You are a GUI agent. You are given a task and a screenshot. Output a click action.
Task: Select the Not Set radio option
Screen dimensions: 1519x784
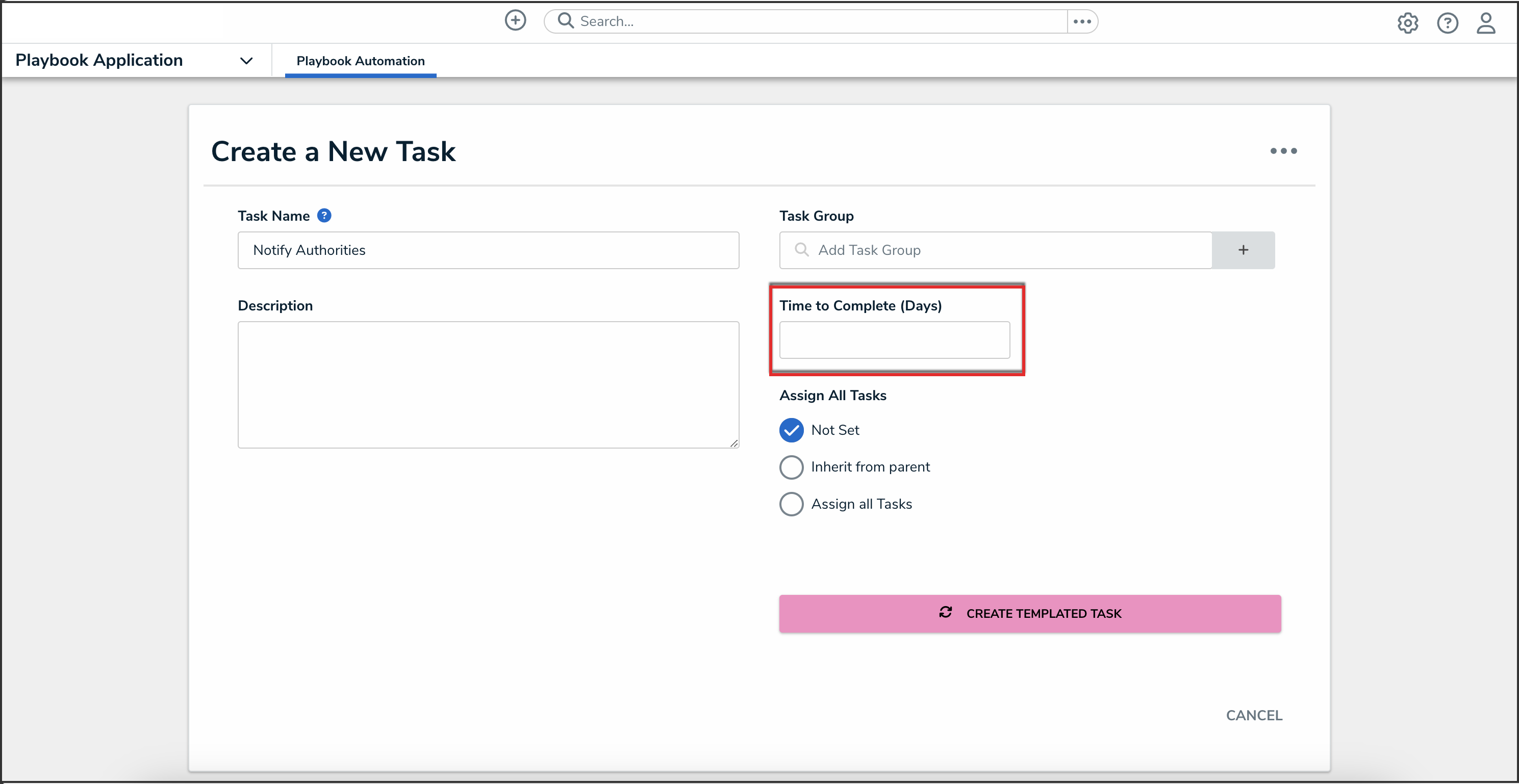point(791,430)
